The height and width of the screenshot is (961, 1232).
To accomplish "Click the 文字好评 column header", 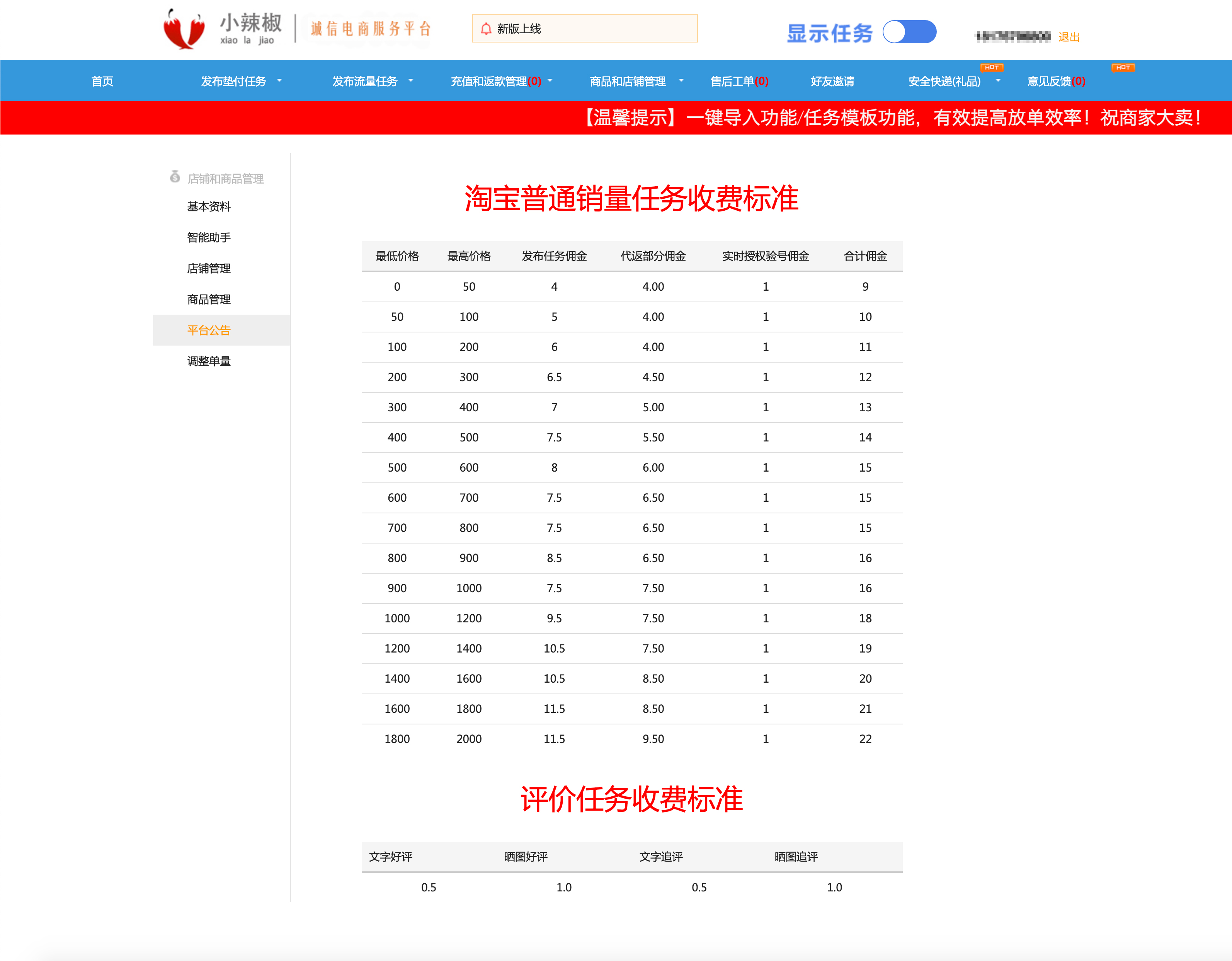I will pos(390,857).
